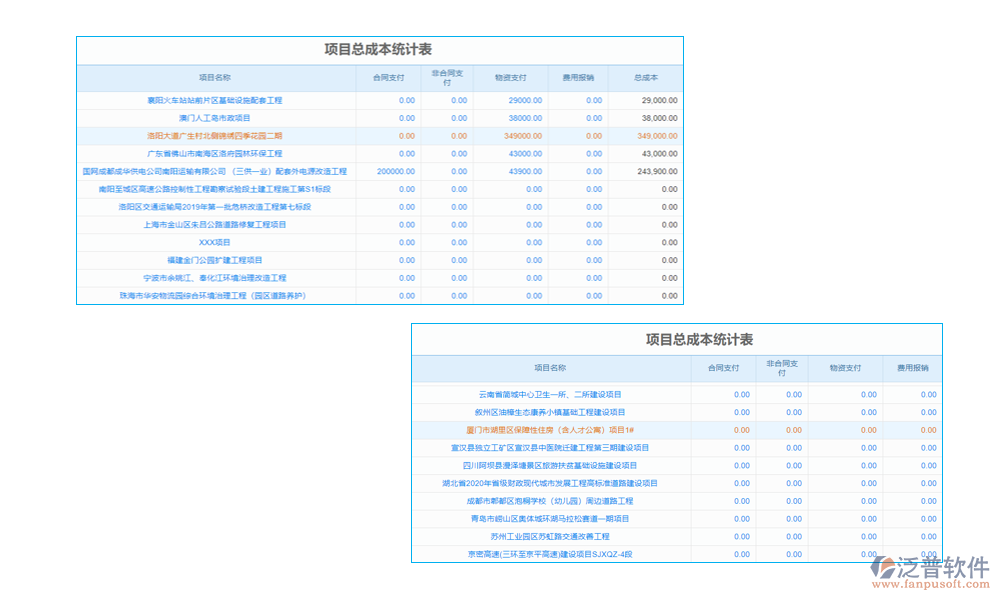
Task: Select the highlighted 洛阳大道广生村北侧锦绣四季花园二期 row
Action: click(x=215, y=136)
